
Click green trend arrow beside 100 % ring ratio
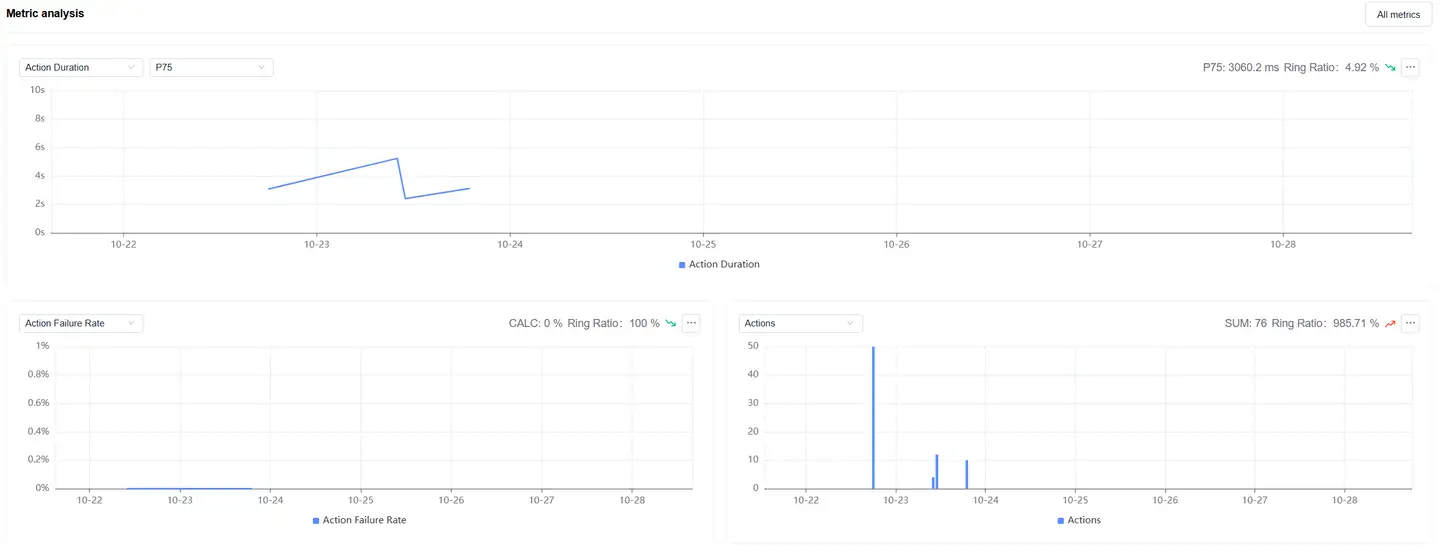(671, 324)
